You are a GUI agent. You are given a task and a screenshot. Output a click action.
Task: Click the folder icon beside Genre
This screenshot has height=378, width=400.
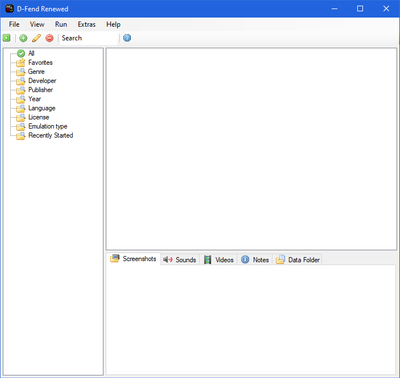pyautogui.click(x=21, y=72)
